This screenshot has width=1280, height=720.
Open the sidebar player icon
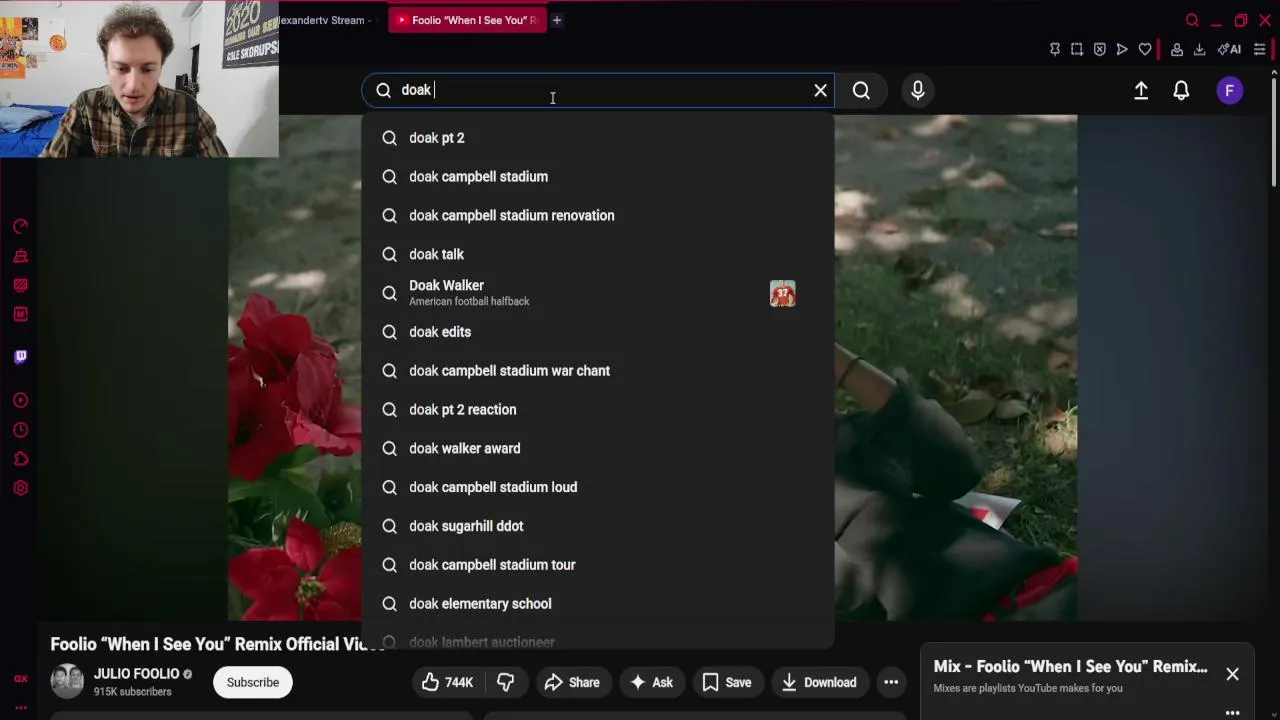pos(20,401)
